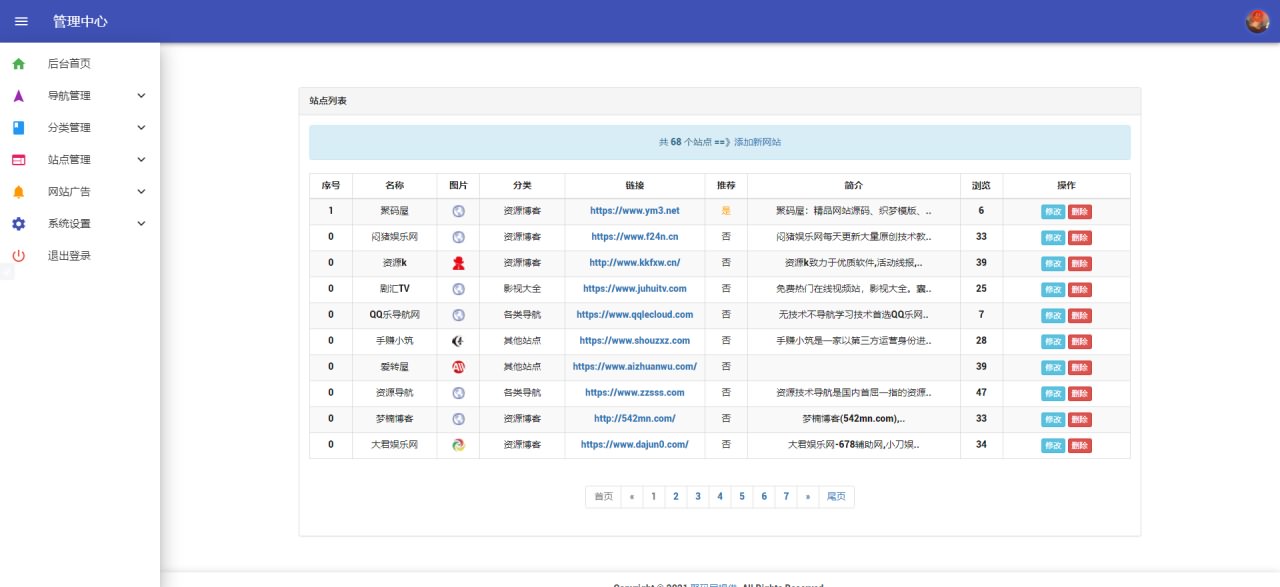Click 删除 button for 大君娱乐网 row
1280x587 pixels.
point(1079,445)
